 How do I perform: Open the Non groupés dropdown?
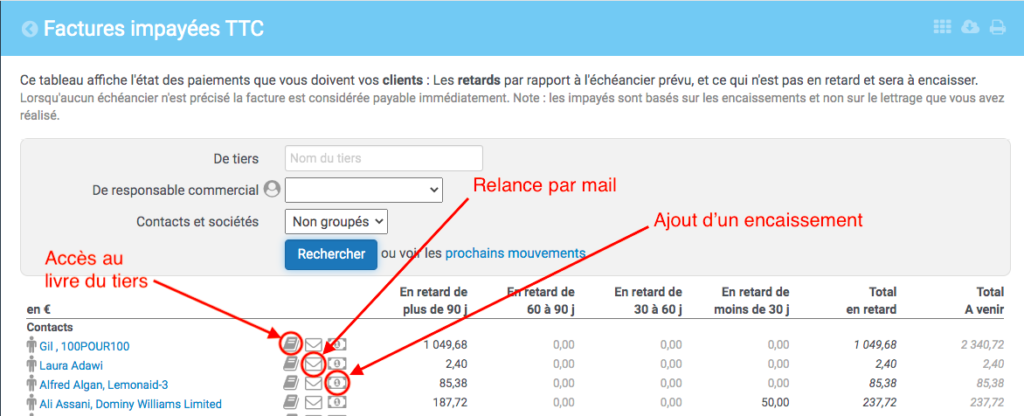(336, 221)
